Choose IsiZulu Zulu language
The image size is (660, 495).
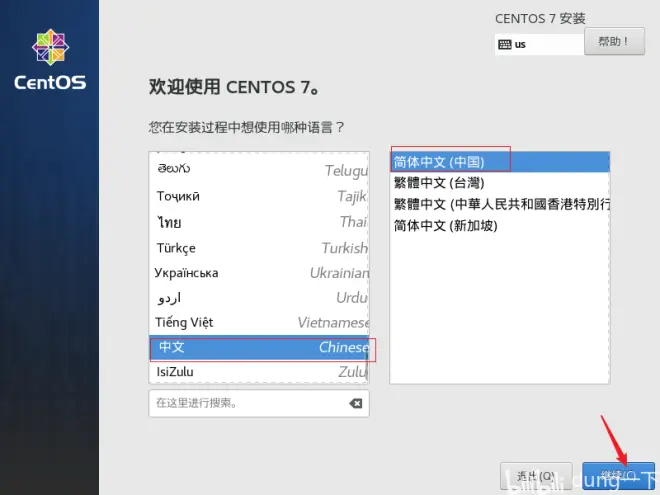point(259,372)
